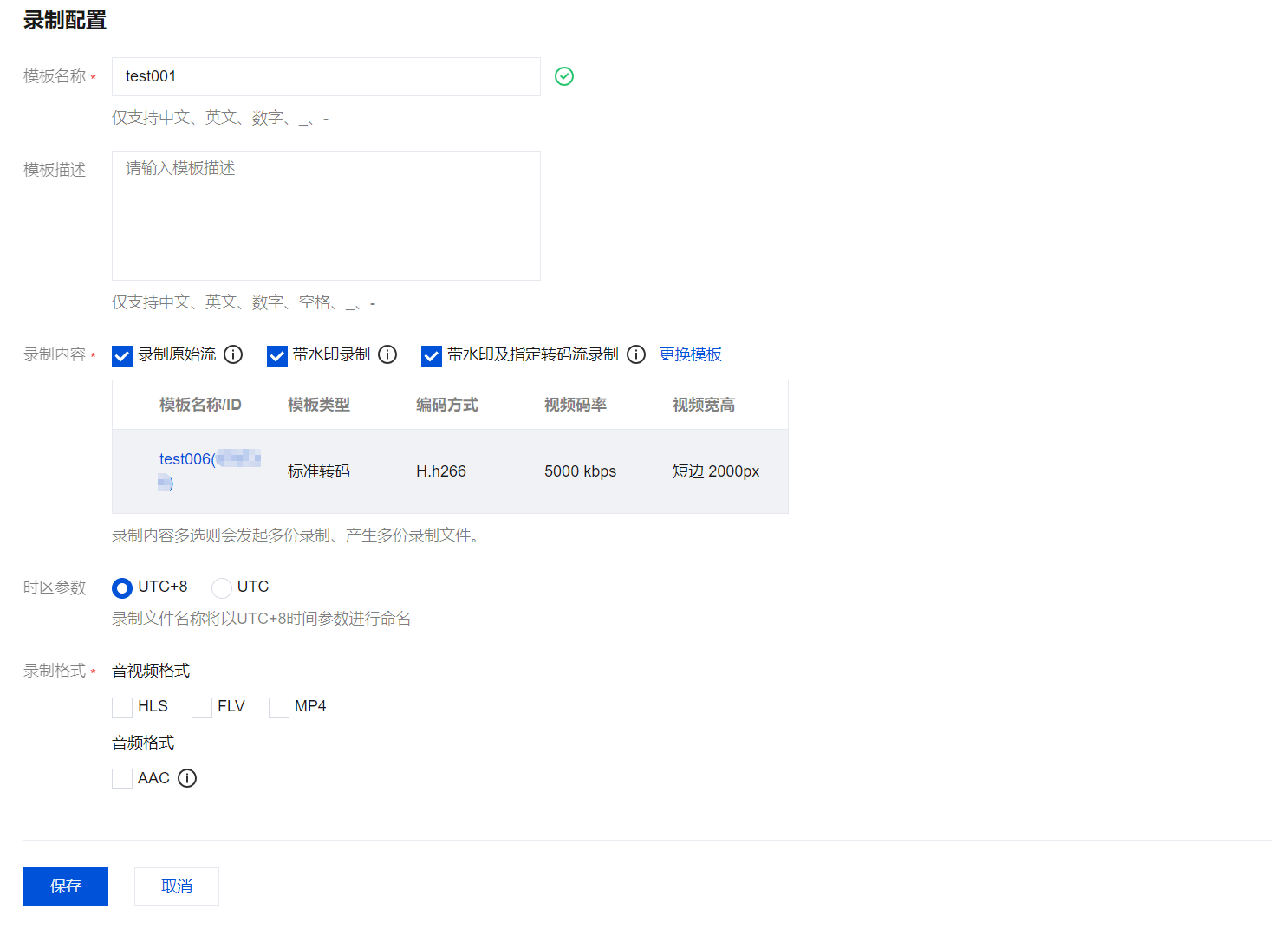Uncheck the 录制原始流 checkbox

(122, 355)
